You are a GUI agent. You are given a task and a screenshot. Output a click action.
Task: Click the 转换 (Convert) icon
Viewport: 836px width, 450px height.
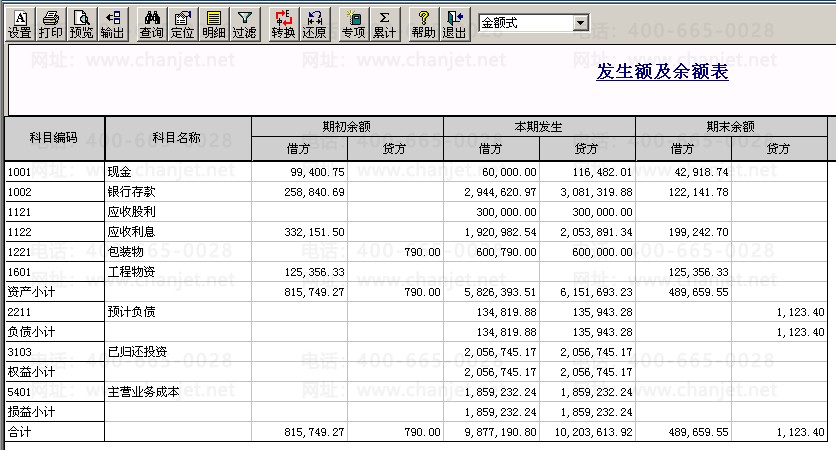tap(284, 24)
